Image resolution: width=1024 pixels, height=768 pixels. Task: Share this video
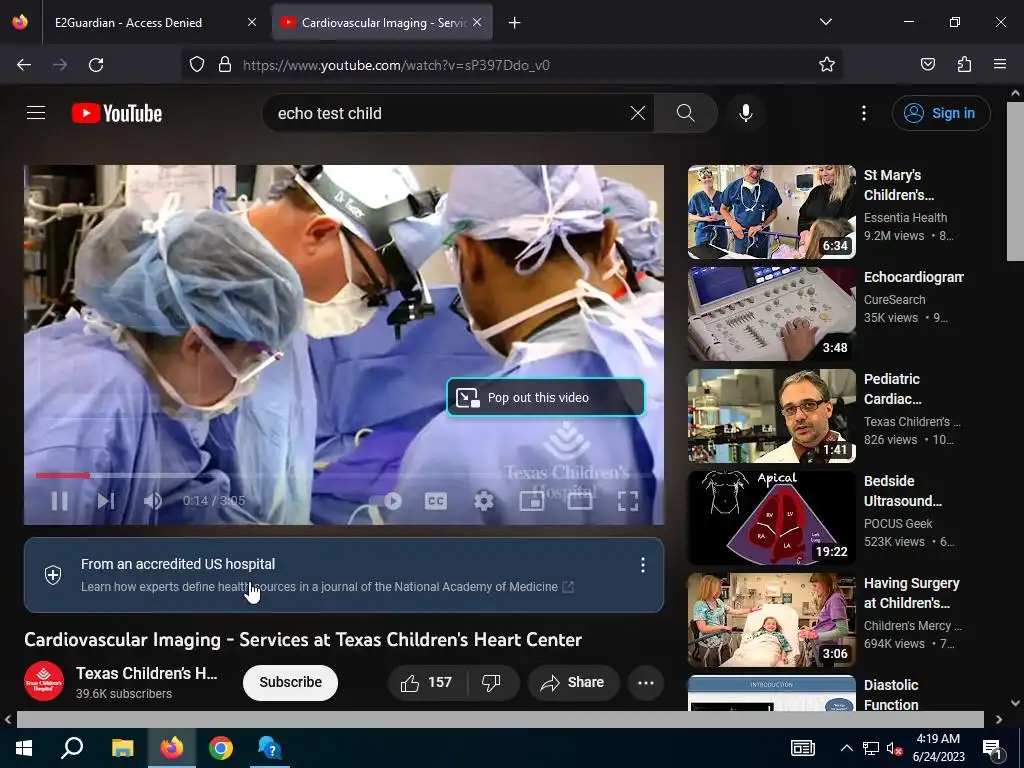pyautogui.click(x=573, y=682)
